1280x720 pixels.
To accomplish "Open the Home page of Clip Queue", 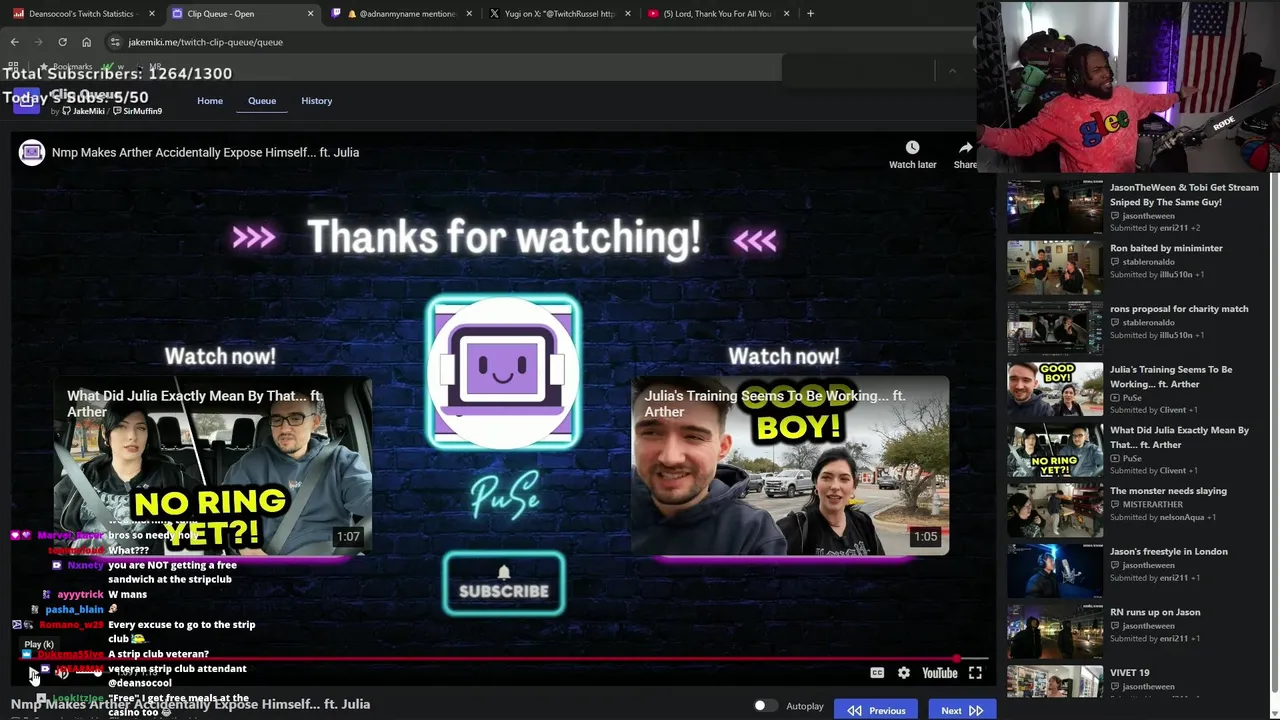I will point(210,101).
